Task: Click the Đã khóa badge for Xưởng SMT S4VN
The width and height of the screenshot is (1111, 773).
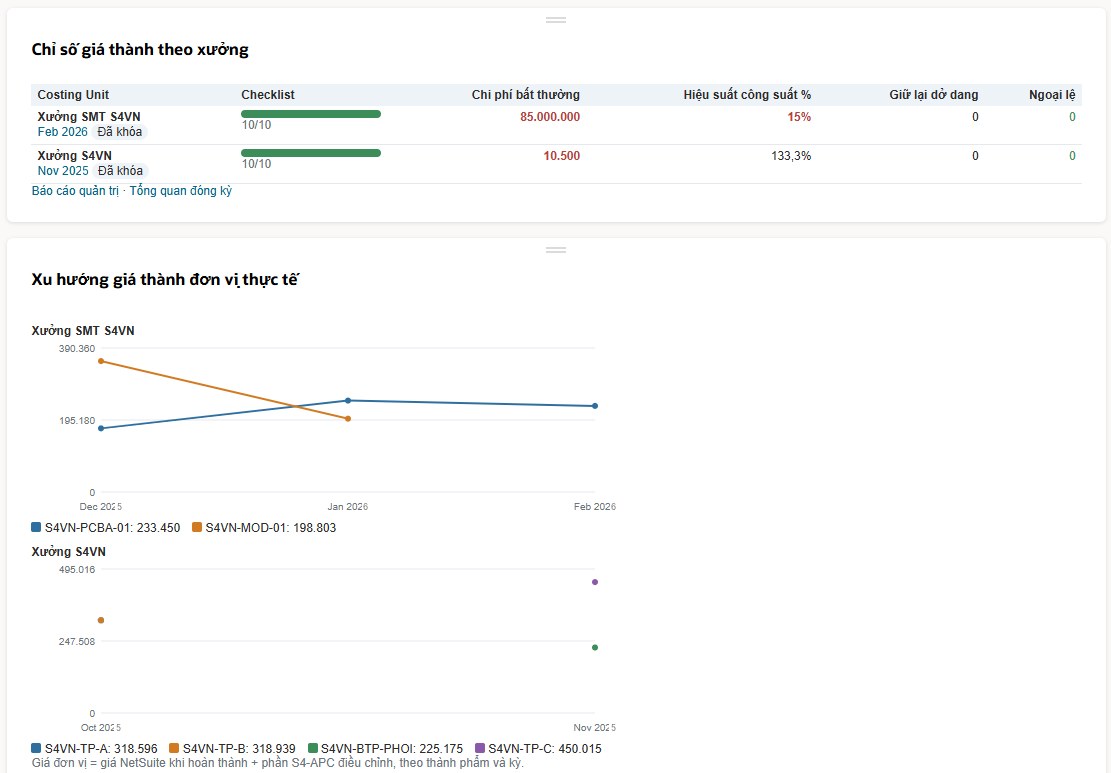Action: 120,132
